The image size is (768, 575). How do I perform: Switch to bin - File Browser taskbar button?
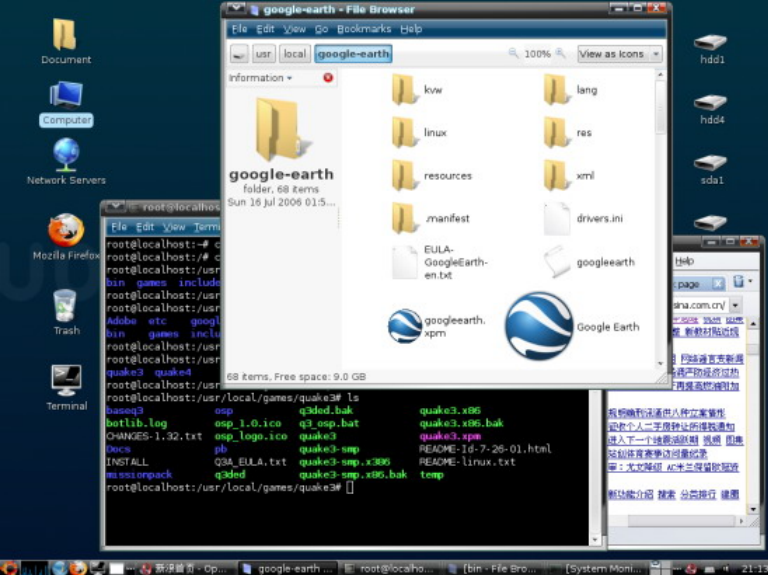(492, 569)
